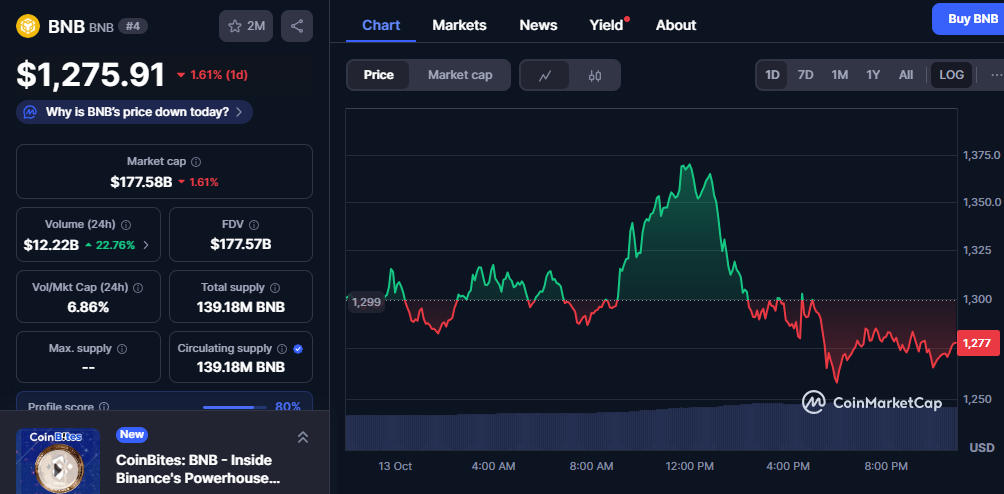
Task: Click the Circulating supply info icon
Action: point(282,349)
